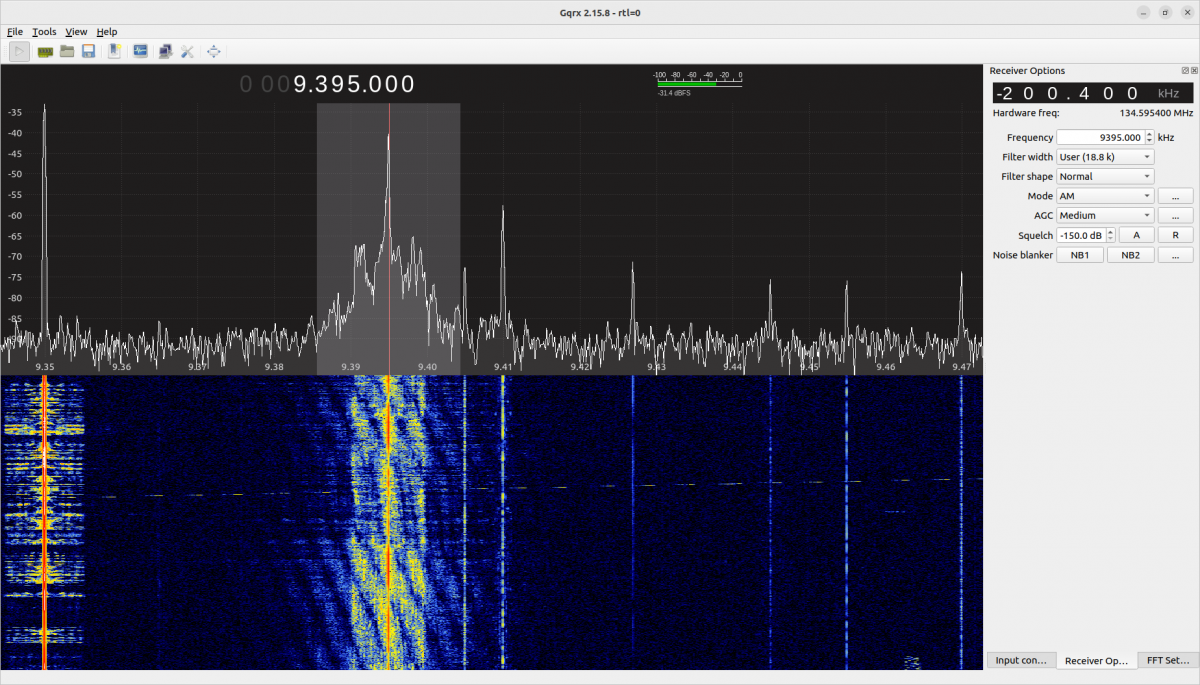Click the I/Q recording monitor icon
This screenshot has height=685, width=1200.
click(140, 51)
